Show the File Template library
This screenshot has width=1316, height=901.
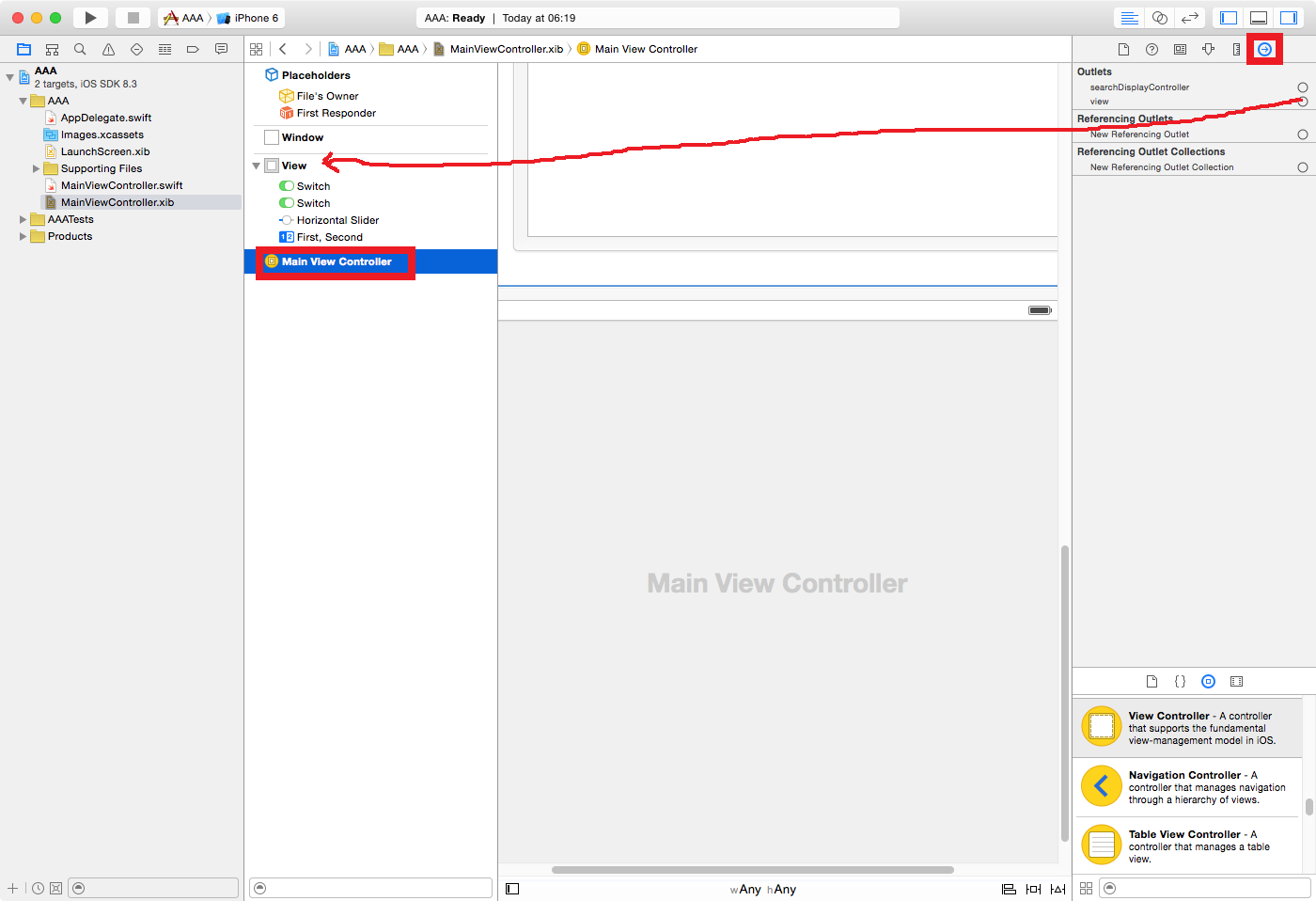[x=1151, y=681]
